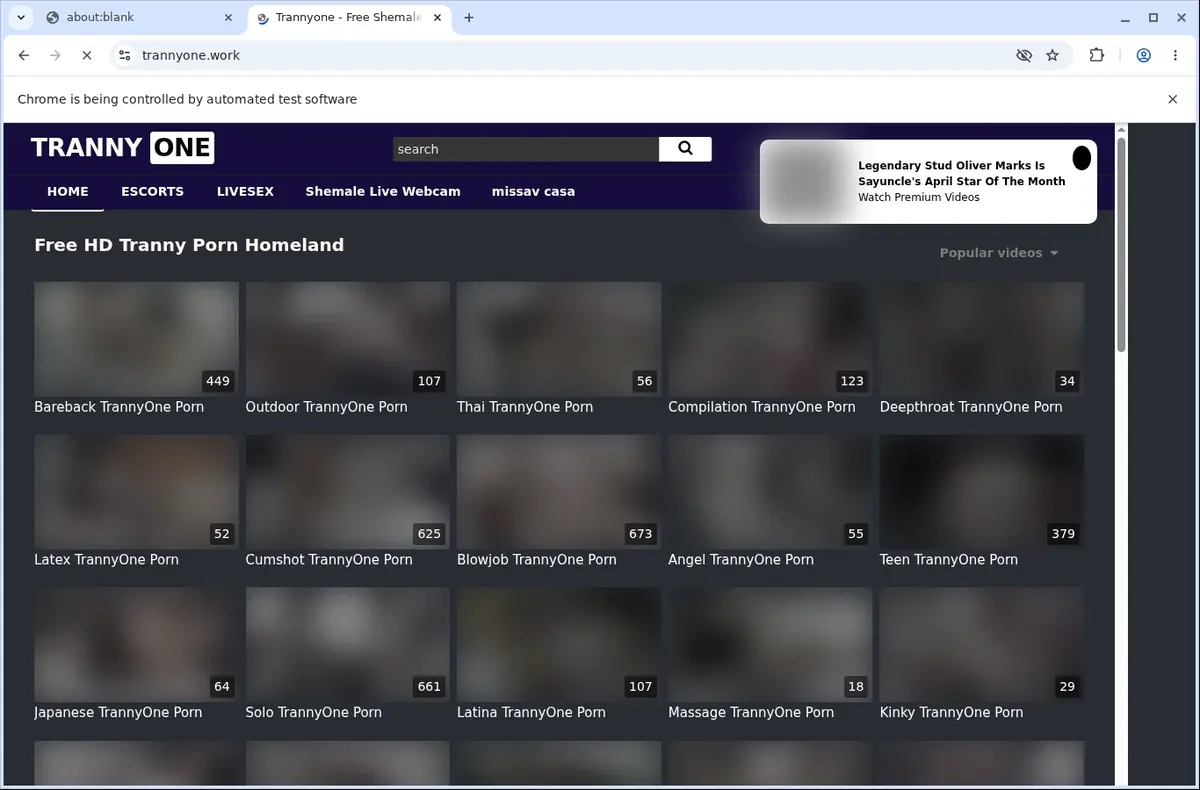This screenshot has width=1200, height=790.
Task: Open the Massage category link
Action: [751, 713]
